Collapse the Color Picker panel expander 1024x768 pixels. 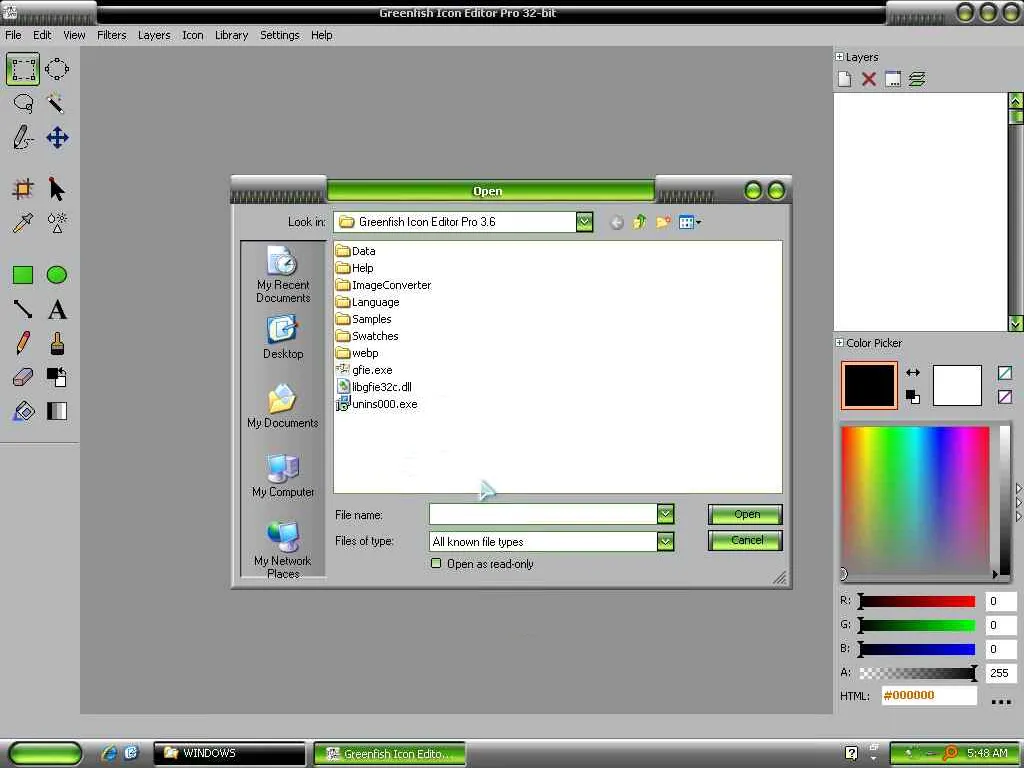839,342
